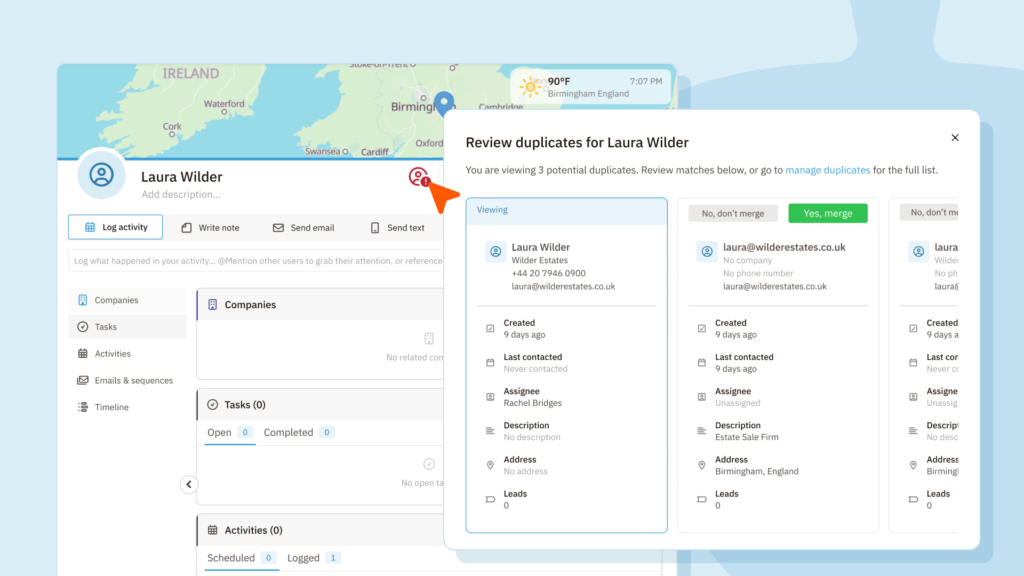The image size is (1024, 576).
Task: Open Timeline in the left sidebar
Action: point(127,407)
